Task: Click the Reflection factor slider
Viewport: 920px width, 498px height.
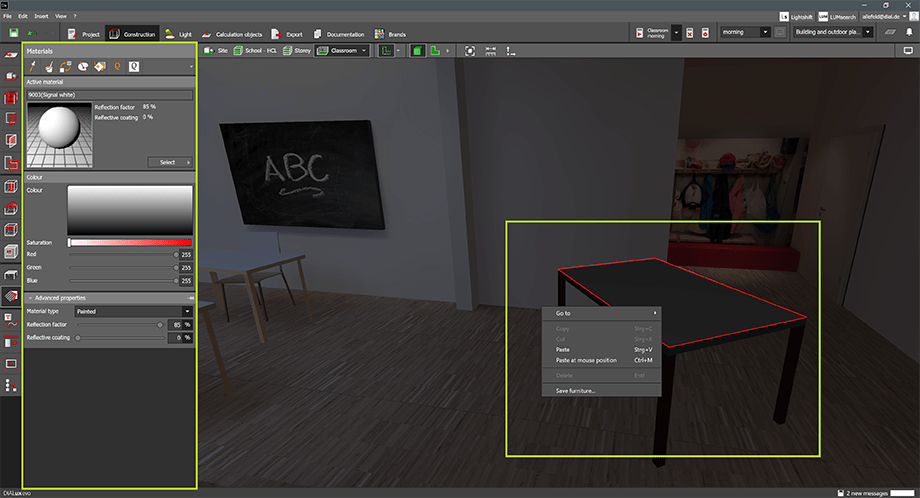Action: pyautogui.click(x=118, y=325)
